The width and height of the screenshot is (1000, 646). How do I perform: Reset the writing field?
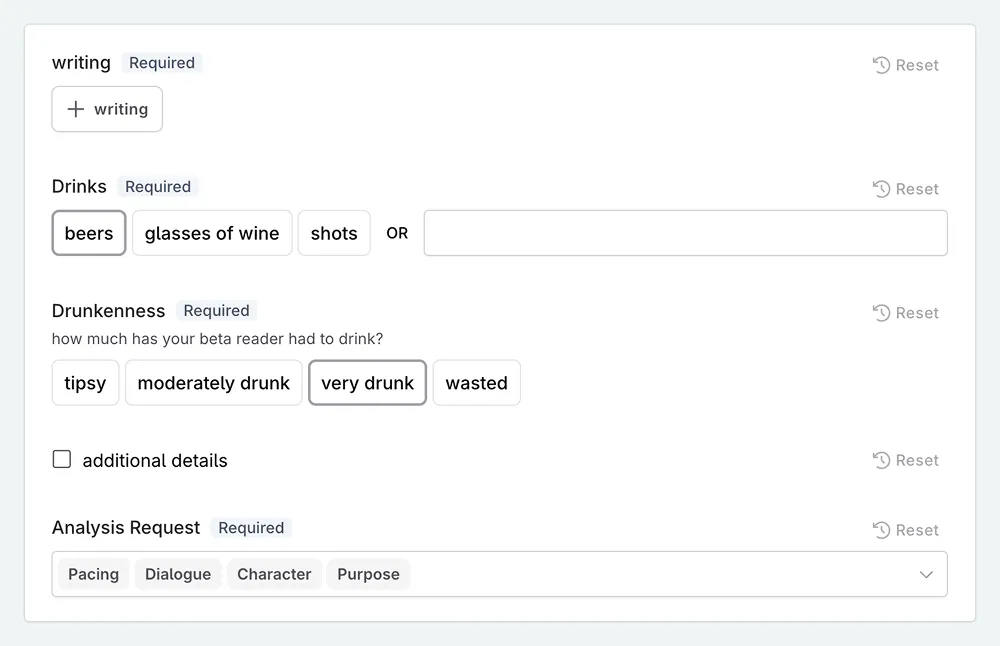(x=905, y=65)
